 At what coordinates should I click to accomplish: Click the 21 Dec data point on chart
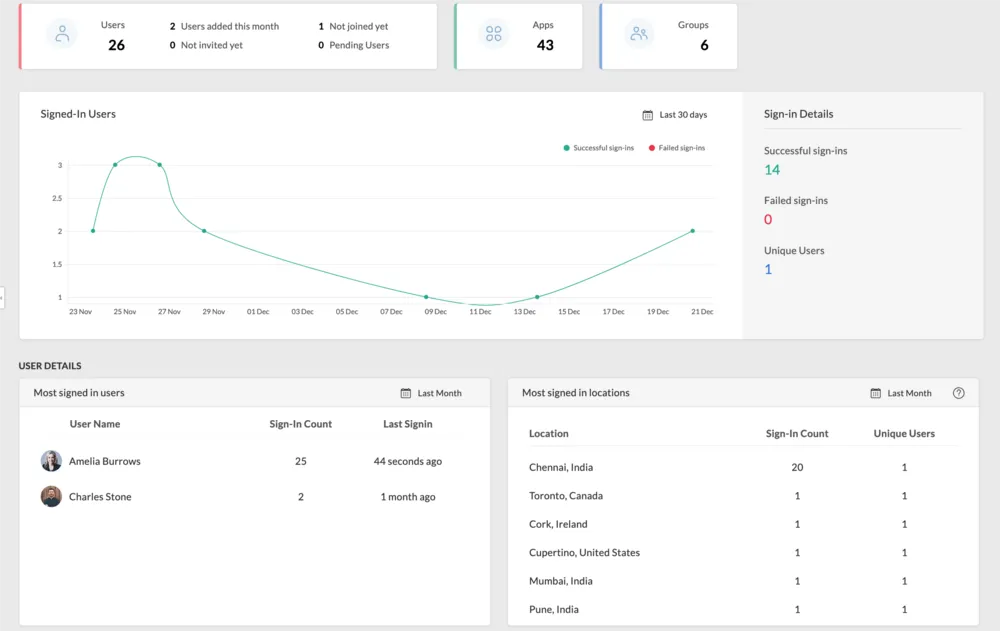(692, 231)
